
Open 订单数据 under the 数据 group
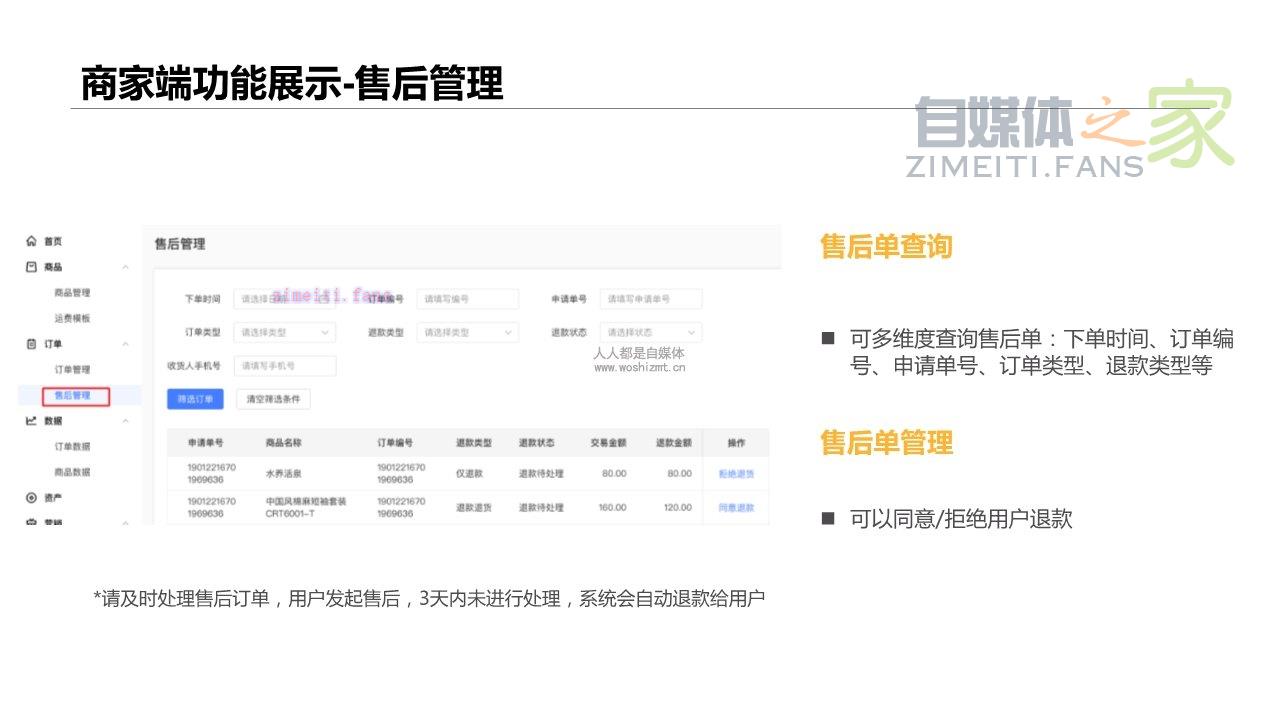click(72, 447)
